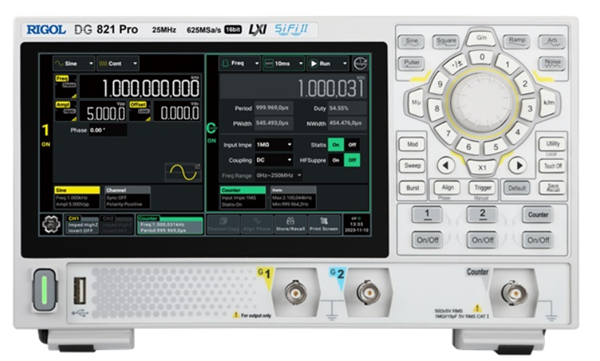600x361 pixels.
Task: Turn HFSuppre Off
Action: tap(352, 160)
